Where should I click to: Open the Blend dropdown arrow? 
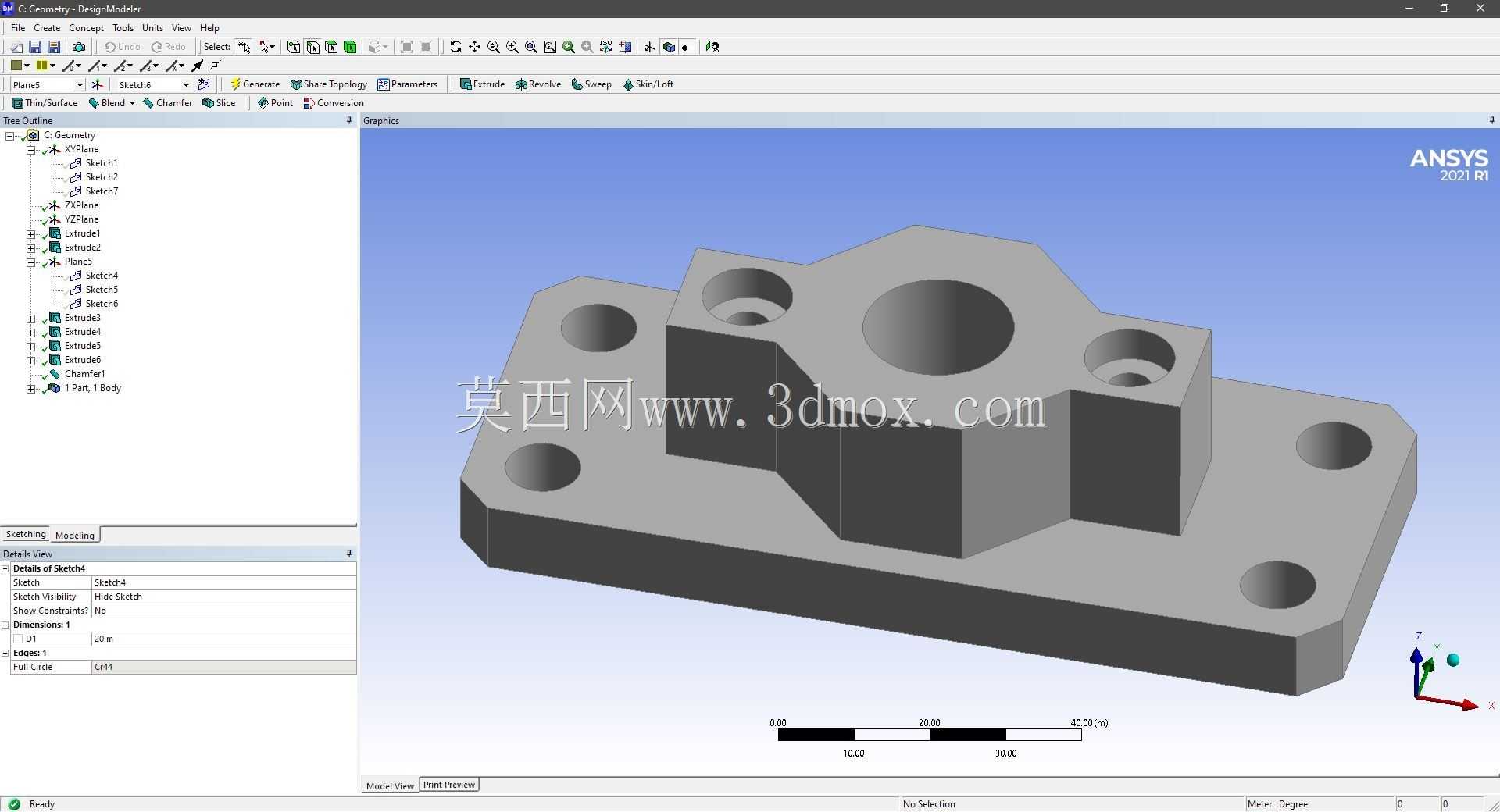132,103
